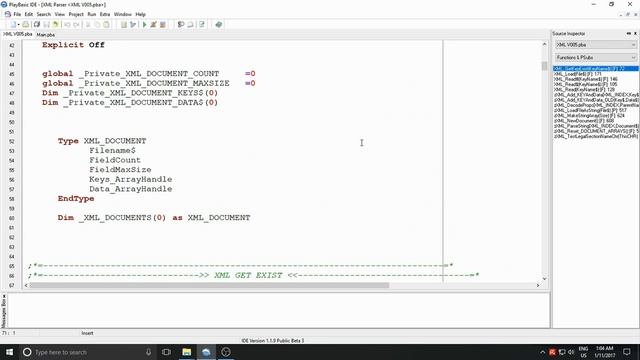Viewport: 640px width, 360px height.
Task: Click the Open file toolbar icon
Action: pos(26,25)
